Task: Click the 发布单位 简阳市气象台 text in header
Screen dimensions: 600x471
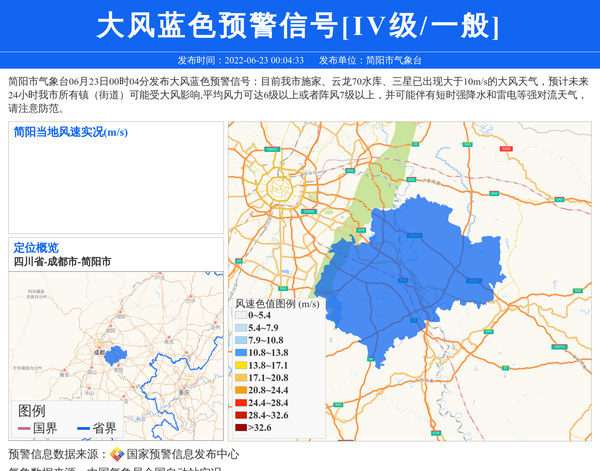Action: pyautogui.click(x=377, y=60)
